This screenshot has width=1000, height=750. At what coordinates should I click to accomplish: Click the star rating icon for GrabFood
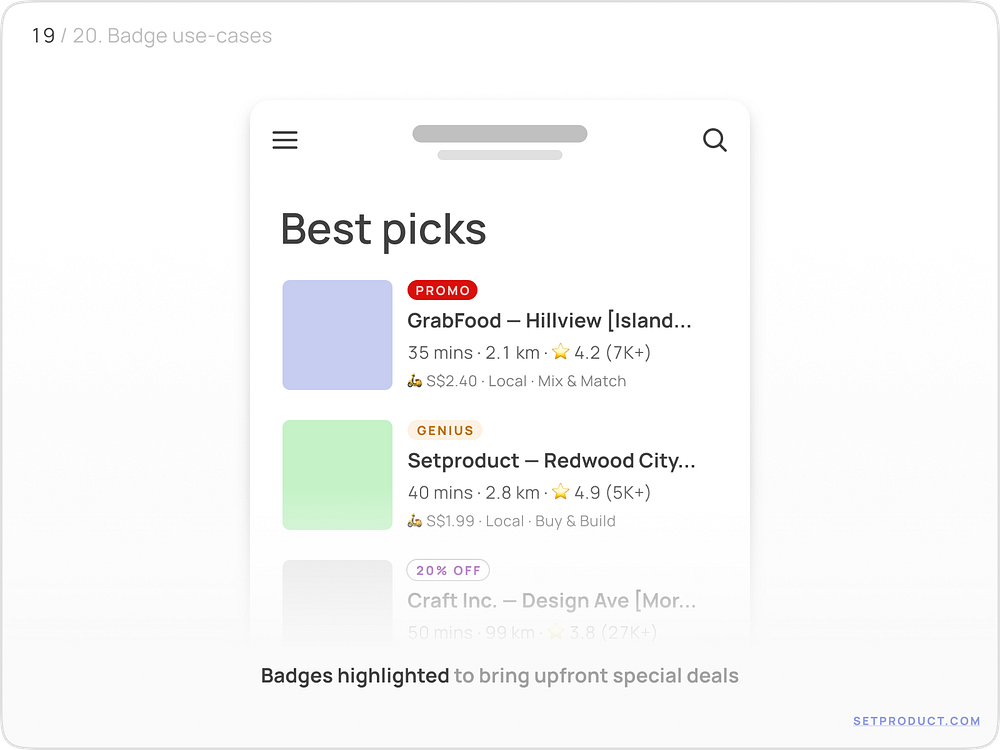561,352
